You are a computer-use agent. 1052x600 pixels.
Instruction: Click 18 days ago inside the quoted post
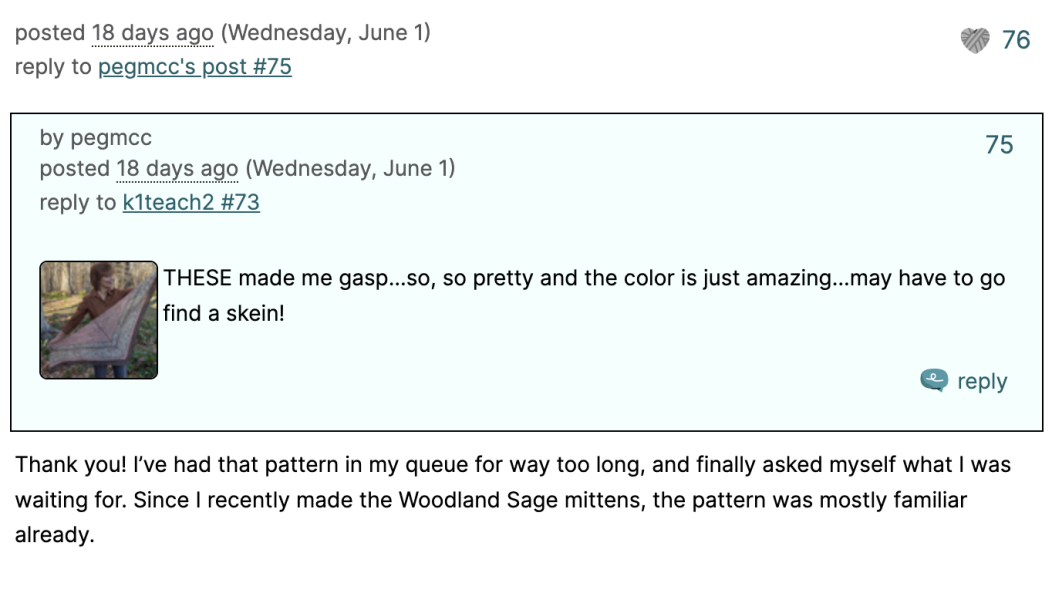(x=176, y=168)
